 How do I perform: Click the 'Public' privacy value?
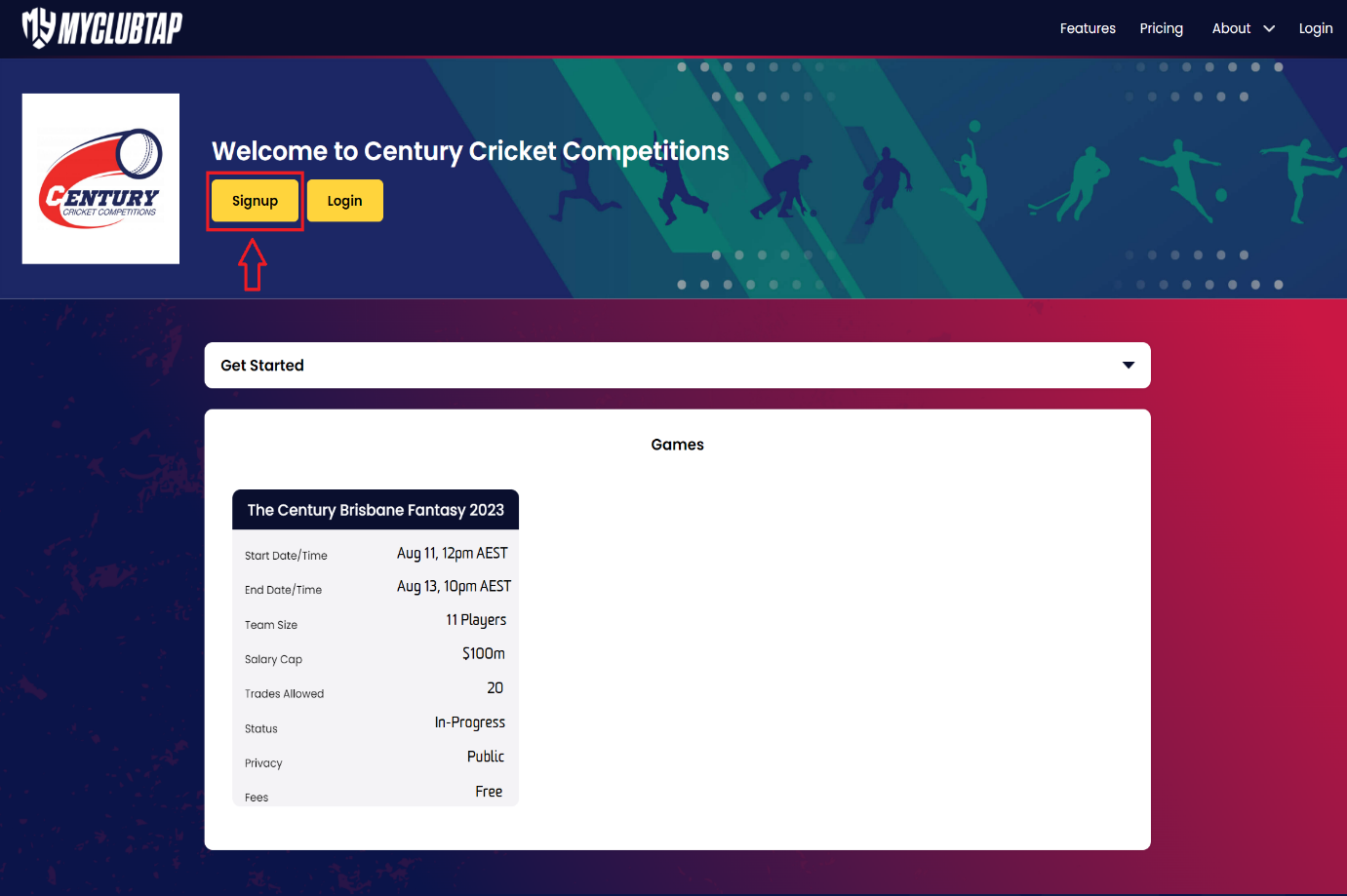[x=485, y=757]
